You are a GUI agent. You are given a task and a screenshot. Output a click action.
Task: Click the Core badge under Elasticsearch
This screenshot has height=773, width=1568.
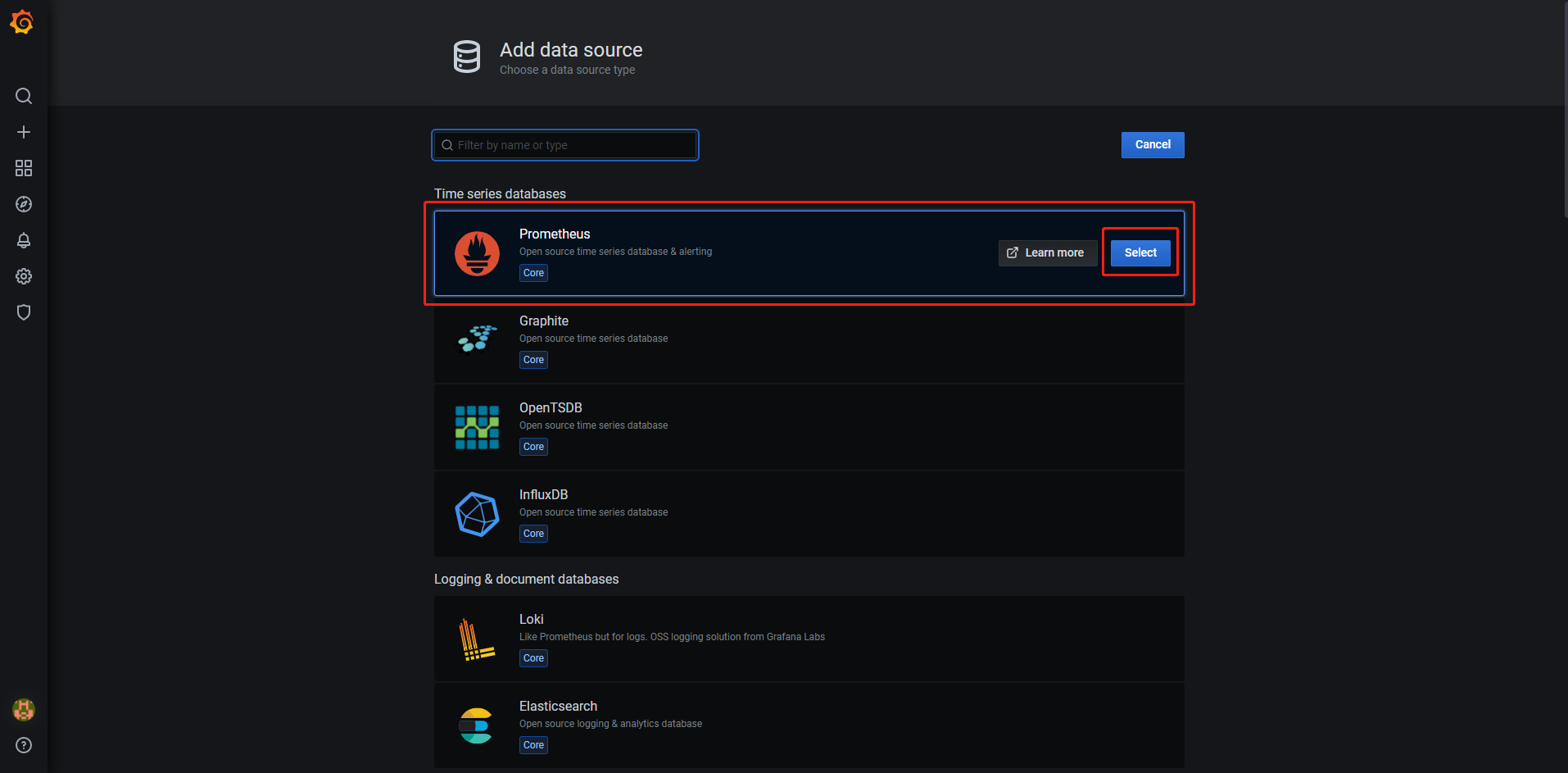533,745
